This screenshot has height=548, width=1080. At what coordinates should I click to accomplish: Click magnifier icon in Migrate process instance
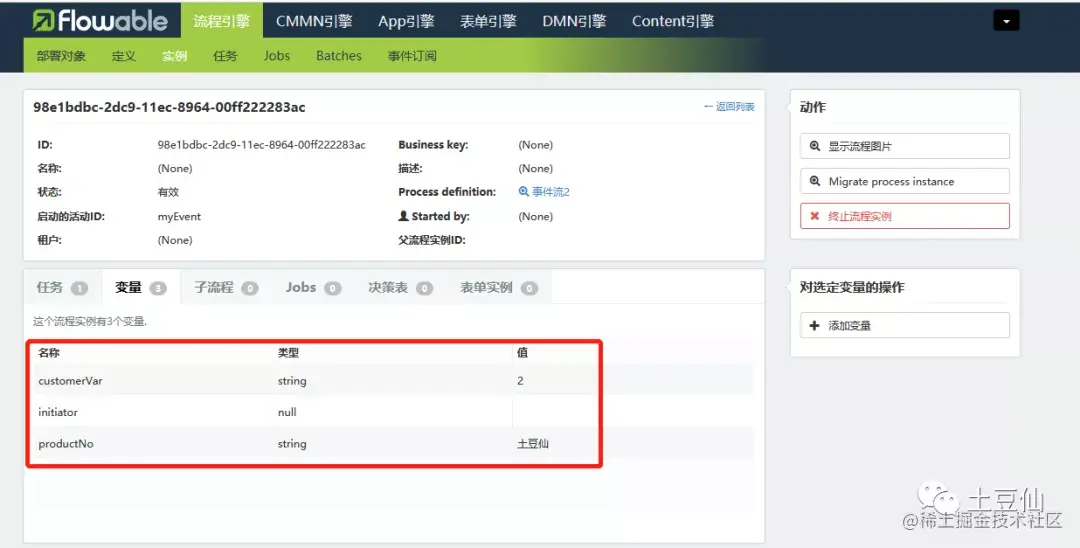click(x=815, y=181)
